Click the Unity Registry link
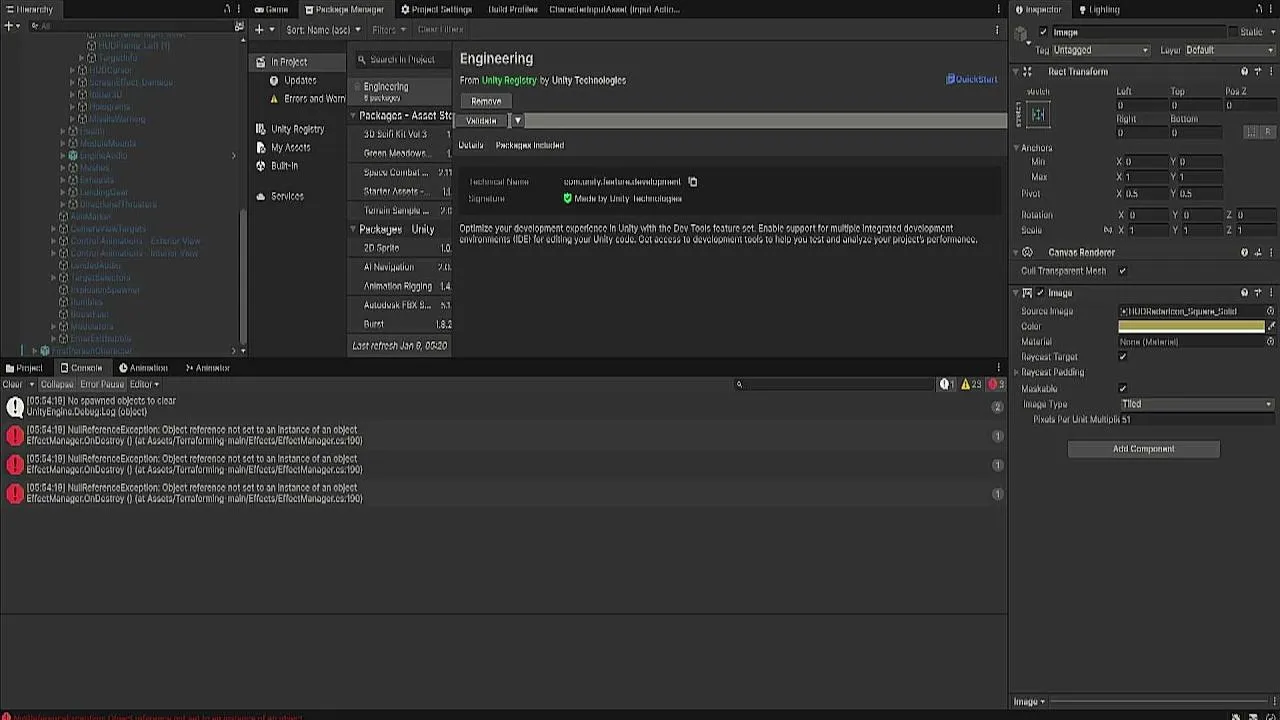This screenshot has width=1280, height=720. click(x=509, y=80)
